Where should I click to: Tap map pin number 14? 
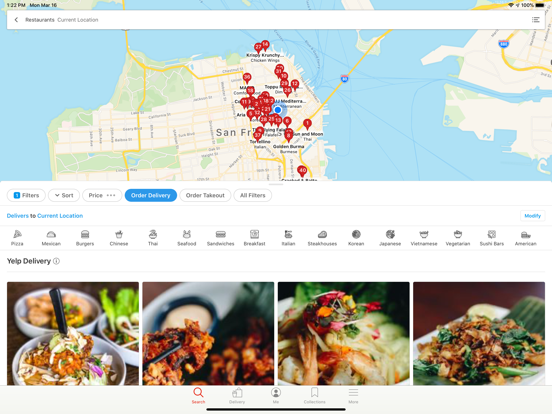(x=265, y=45)
